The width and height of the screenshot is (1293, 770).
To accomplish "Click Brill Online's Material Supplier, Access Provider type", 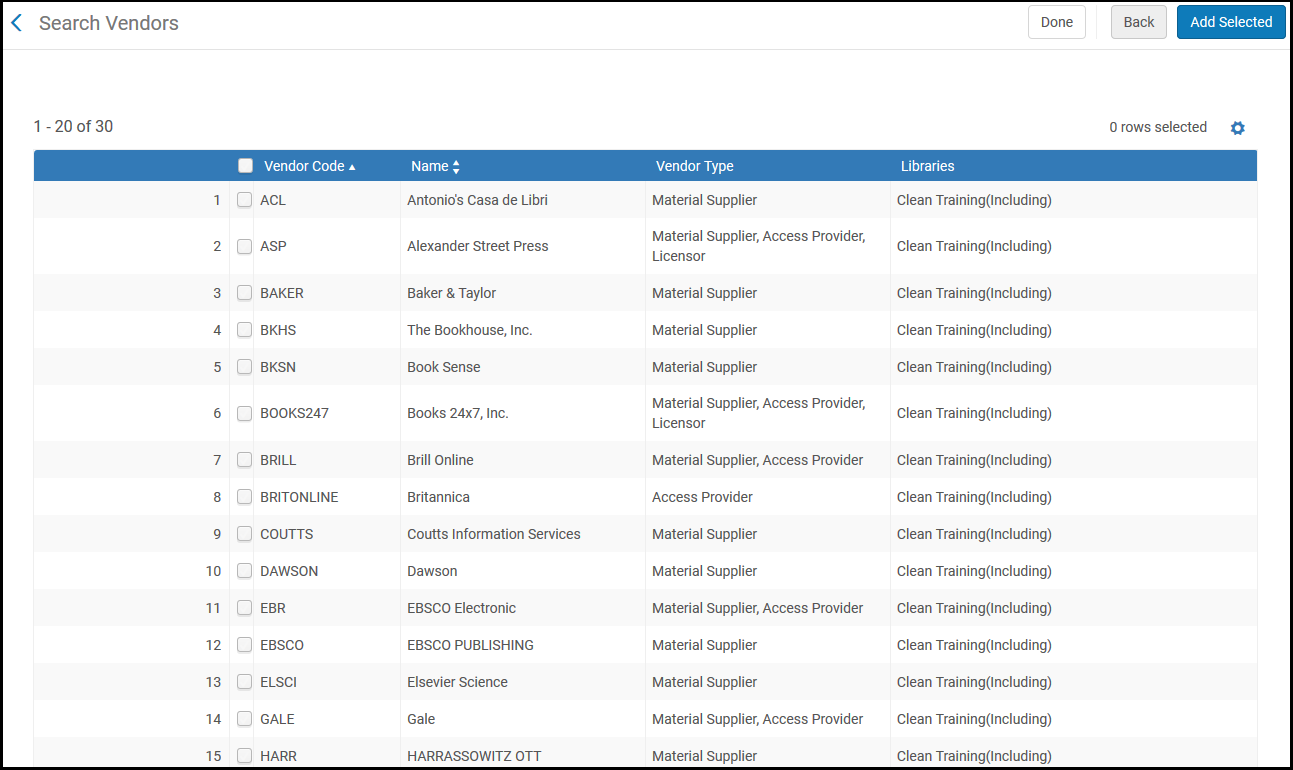I will pyautogui.click(x=758, y=460).
